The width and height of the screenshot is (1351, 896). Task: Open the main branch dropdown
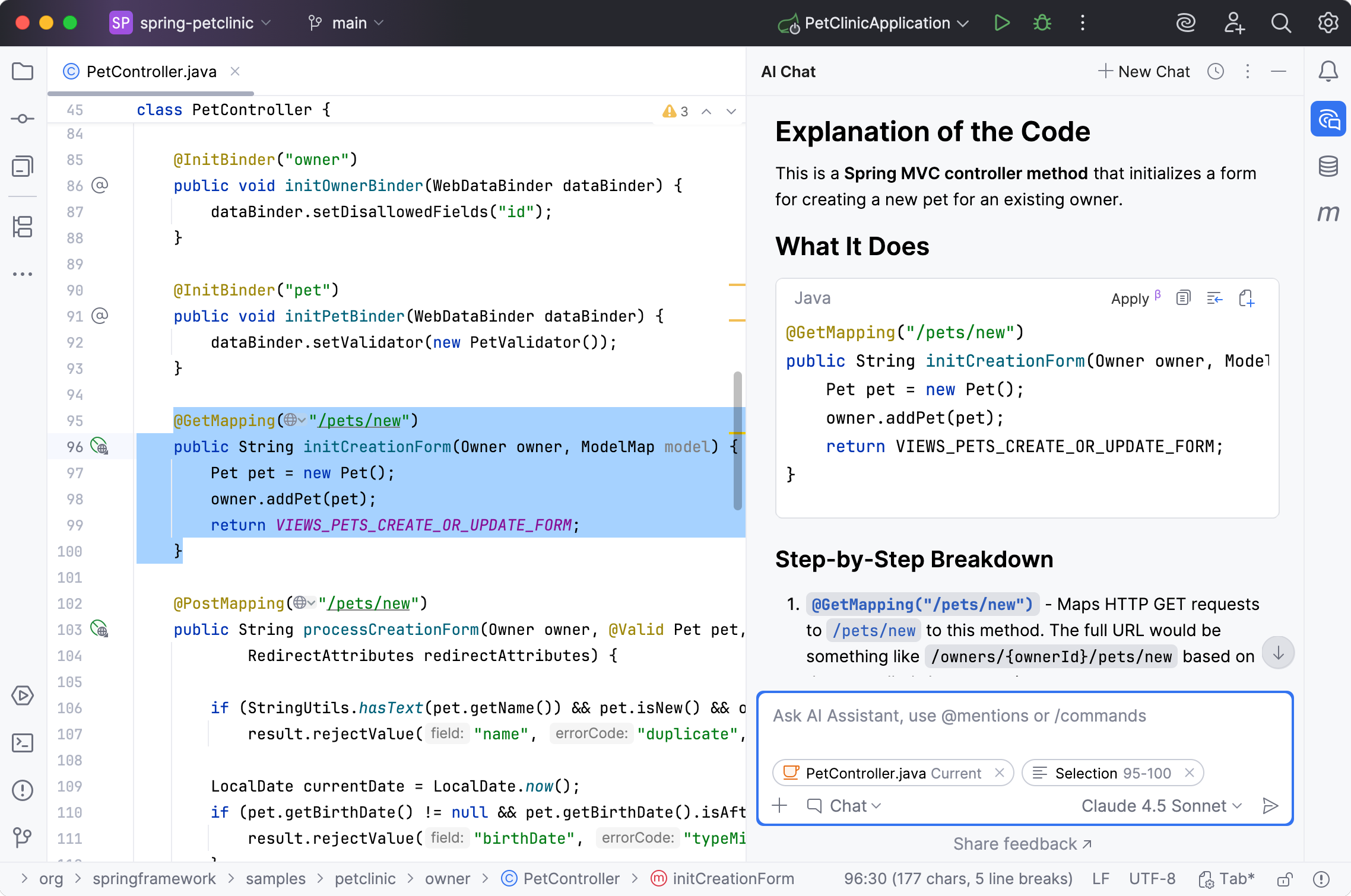click(x=354, y=23)
